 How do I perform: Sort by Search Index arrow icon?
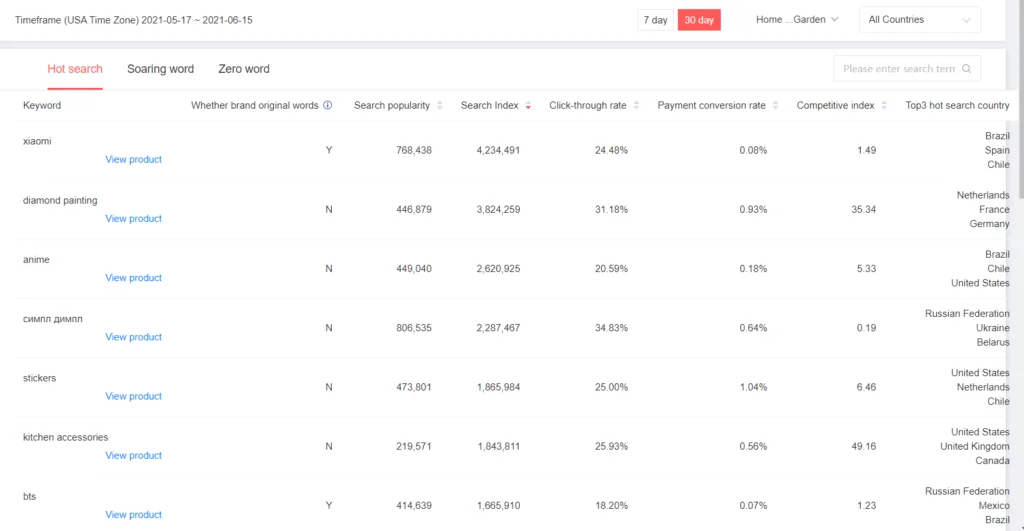click(x=528, y=105)
